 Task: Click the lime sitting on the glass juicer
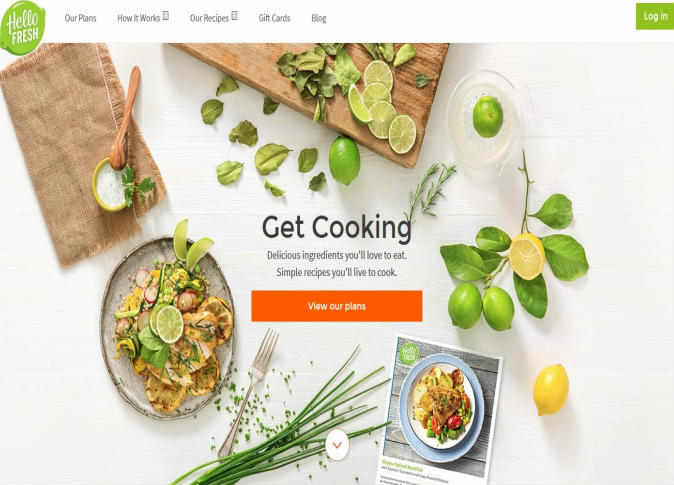(488, 117)
